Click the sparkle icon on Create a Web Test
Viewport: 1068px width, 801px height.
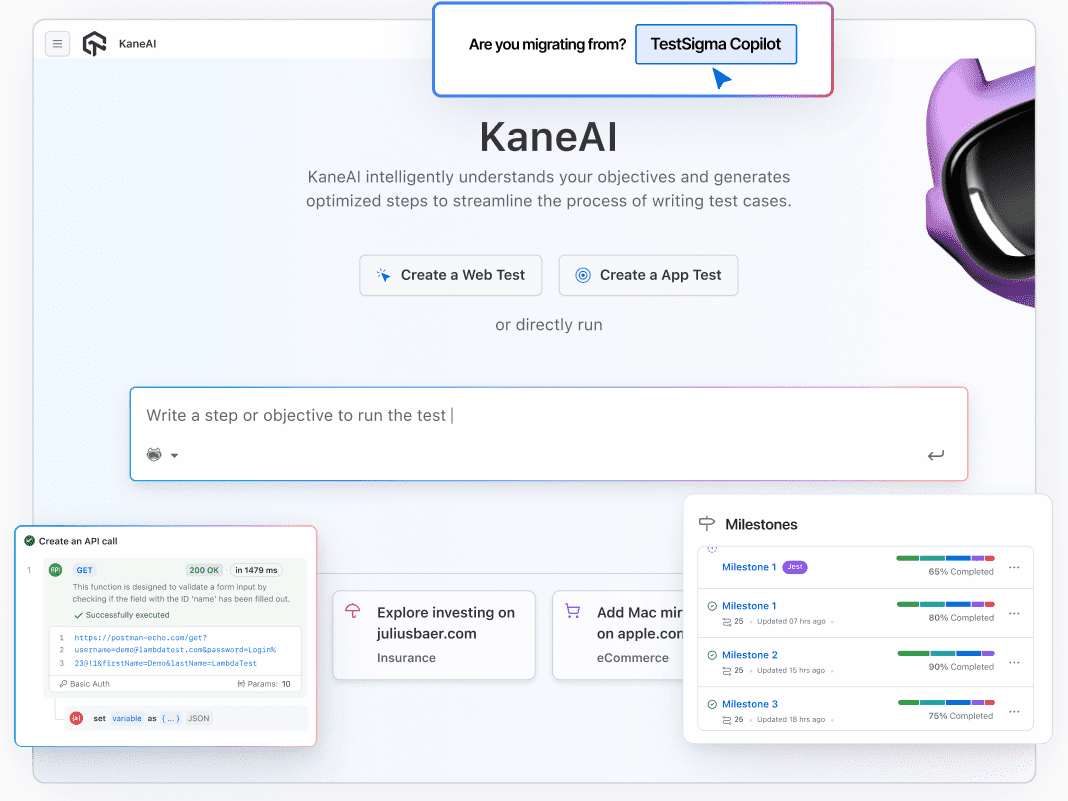(x=383, y=275)
